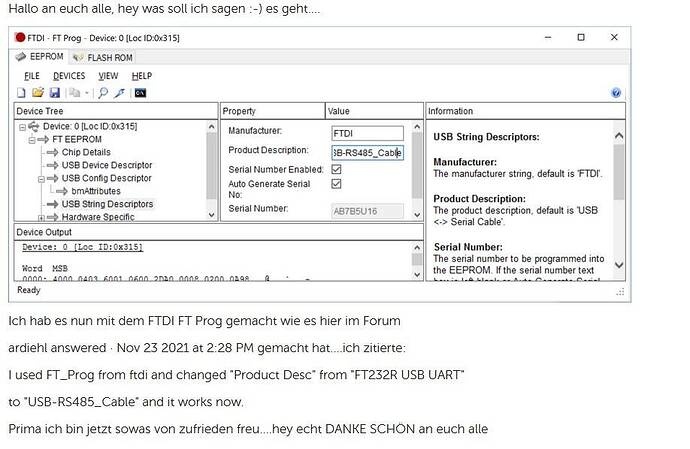690x449 pixels.
Task: Click 'Device: 0 [Loc ID:0x315]' in Device Output
Action: click(83, 247)
